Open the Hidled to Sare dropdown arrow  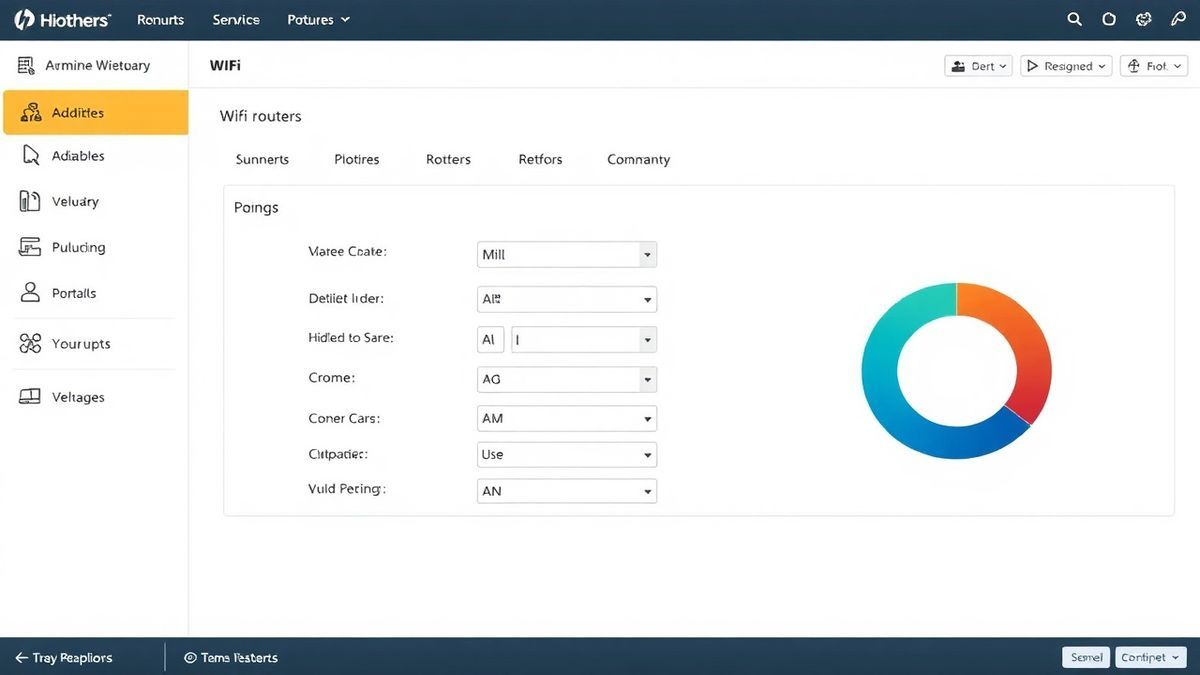648,340
